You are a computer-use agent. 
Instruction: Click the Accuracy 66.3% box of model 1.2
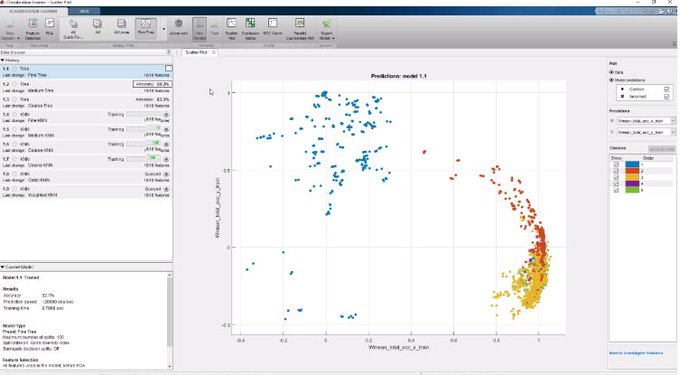[152, 84]
